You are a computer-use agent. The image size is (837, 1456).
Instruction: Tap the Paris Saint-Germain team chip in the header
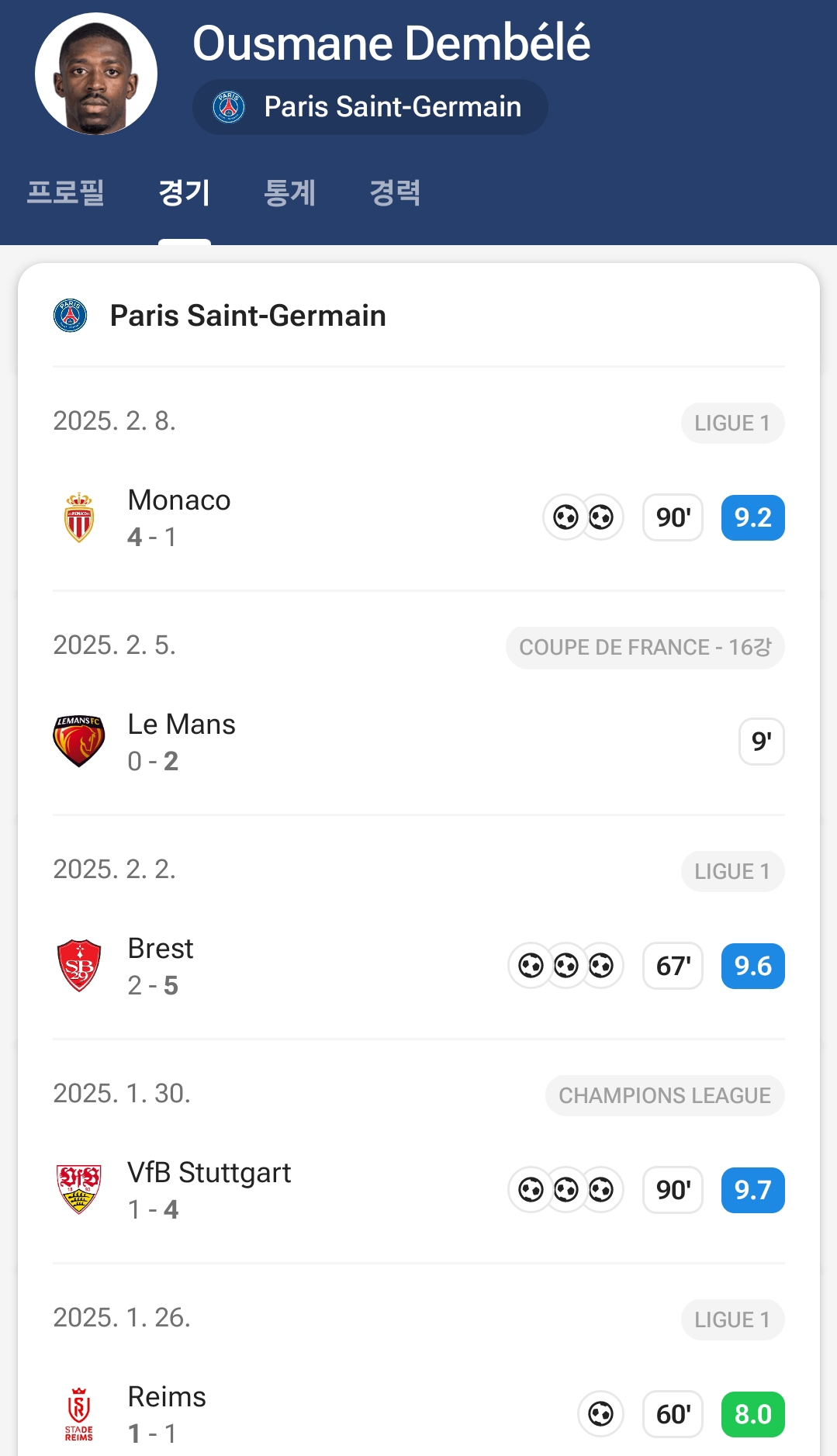click(x=370, y=107)
